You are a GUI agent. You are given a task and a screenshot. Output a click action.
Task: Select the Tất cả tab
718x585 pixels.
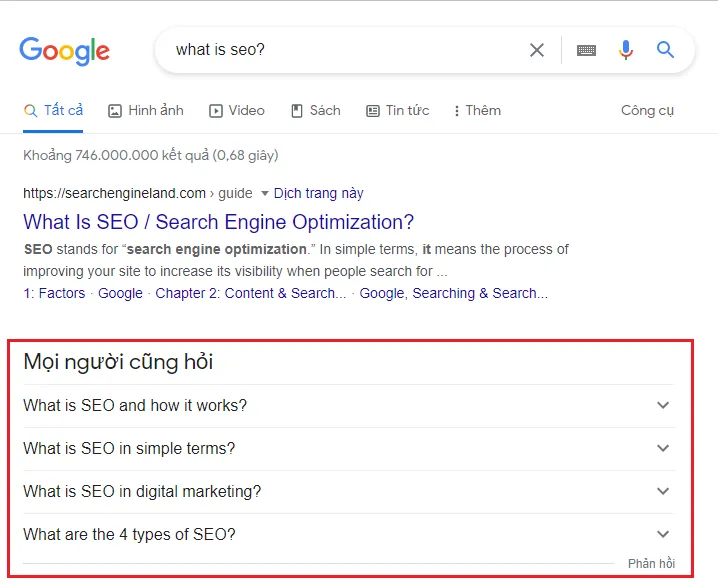click(53, 110)
